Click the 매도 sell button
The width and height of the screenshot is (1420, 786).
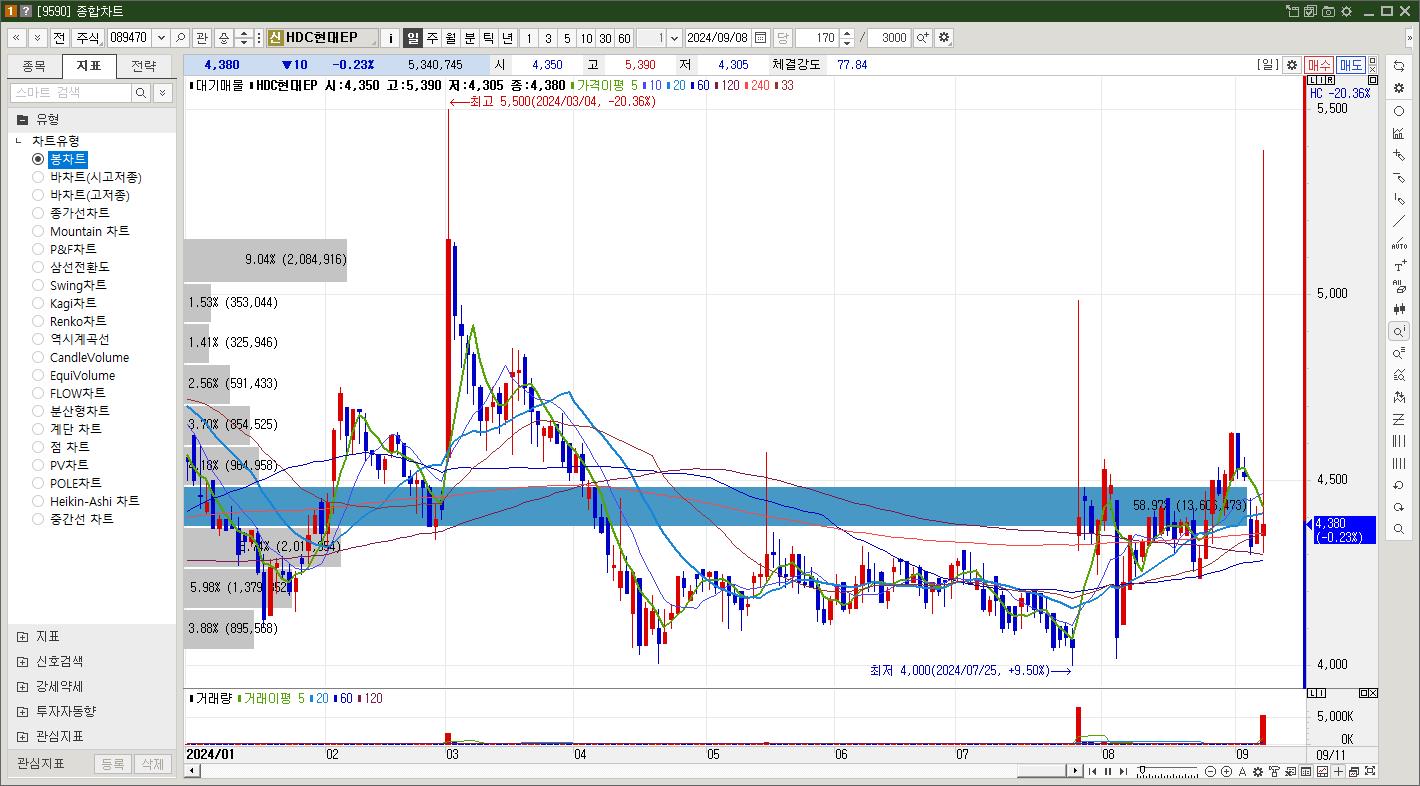tap(1351, 65)
